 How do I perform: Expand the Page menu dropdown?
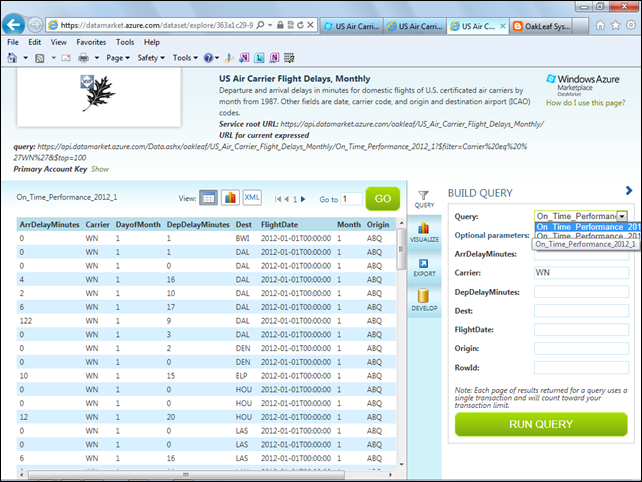tap(118, 58)
